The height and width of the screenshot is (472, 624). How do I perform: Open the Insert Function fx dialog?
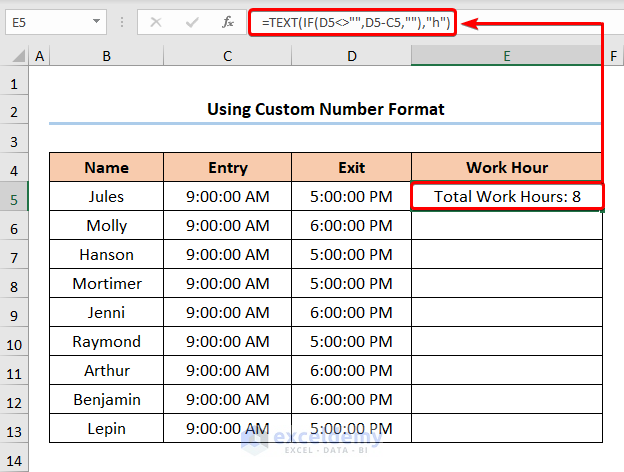[228, 21]
